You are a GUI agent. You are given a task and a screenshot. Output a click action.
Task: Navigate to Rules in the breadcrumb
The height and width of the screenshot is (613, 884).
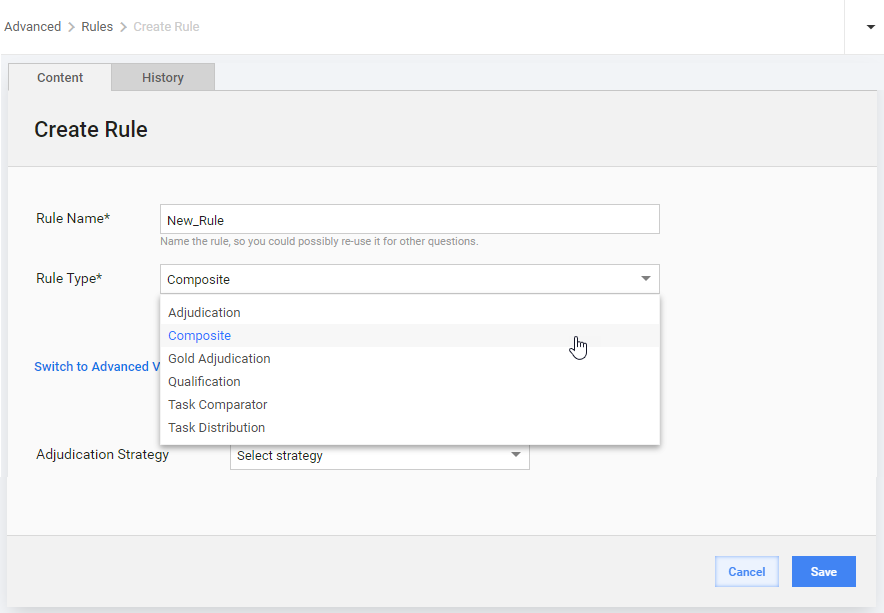tap(97, 27)
